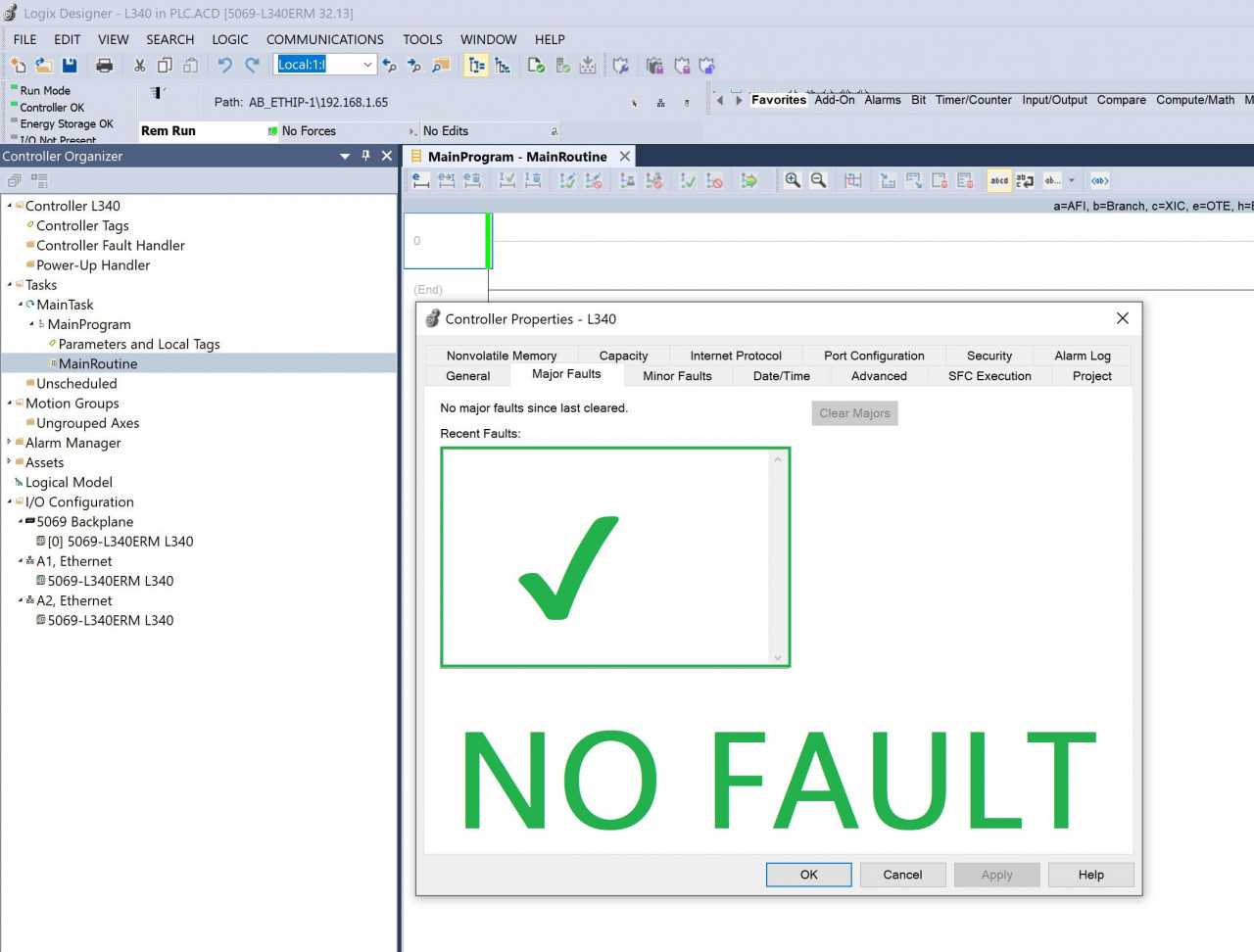Expand the Assets folder in organizer

click(x=10, y=462)
